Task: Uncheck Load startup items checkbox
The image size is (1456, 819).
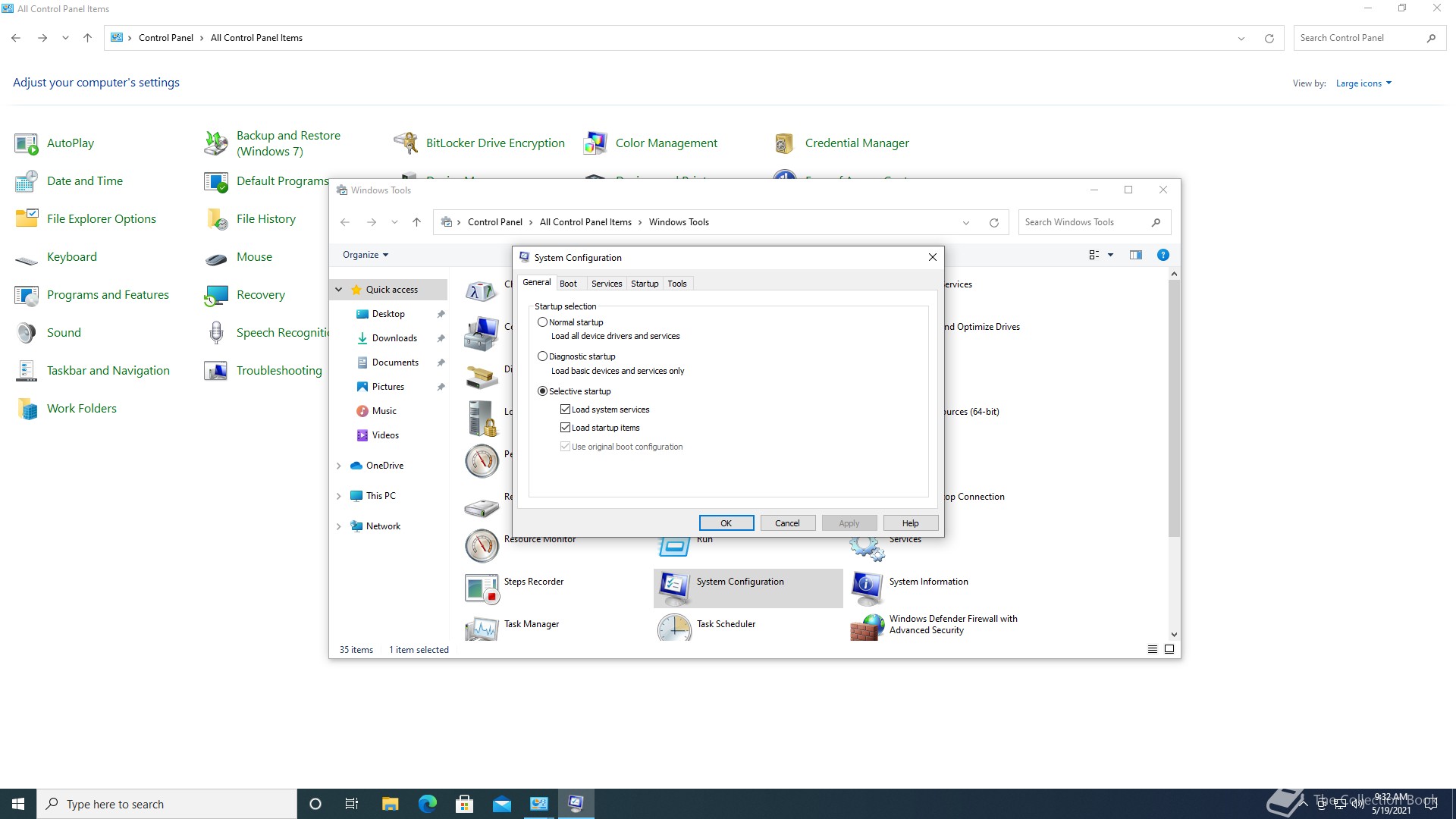Action: click(565, 428)
